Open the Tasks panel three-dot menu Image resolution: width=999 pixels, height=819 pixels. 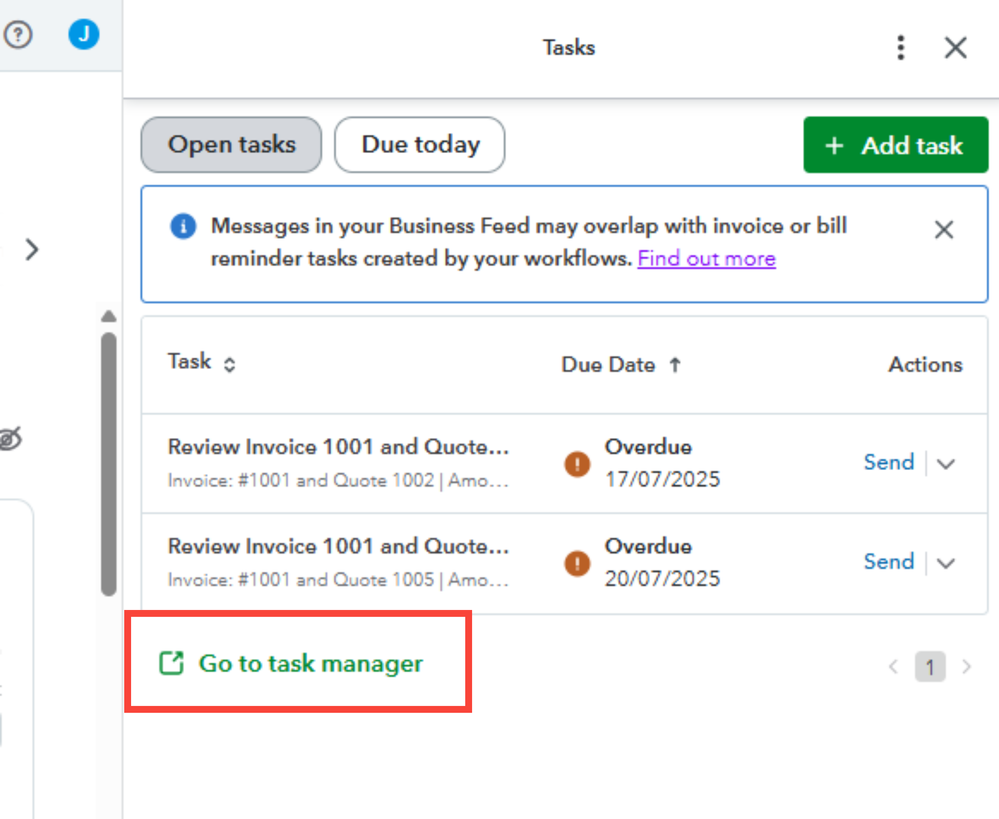pos(901,47)
